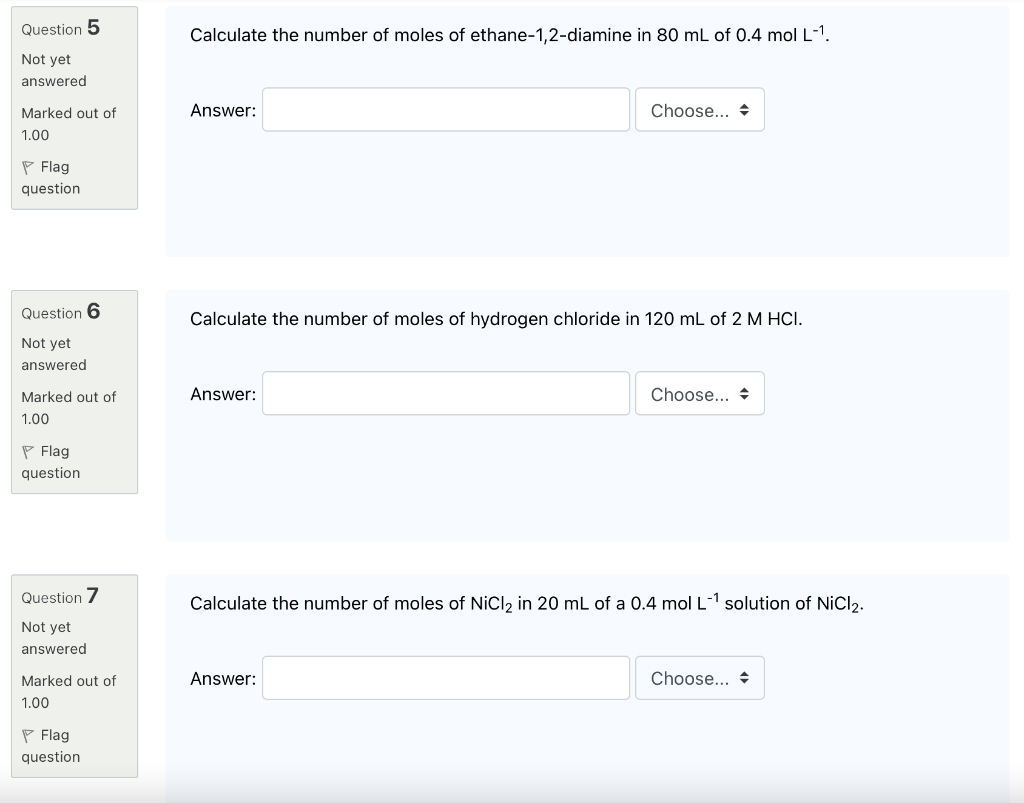Click the flag icon for Question 7

28,735
